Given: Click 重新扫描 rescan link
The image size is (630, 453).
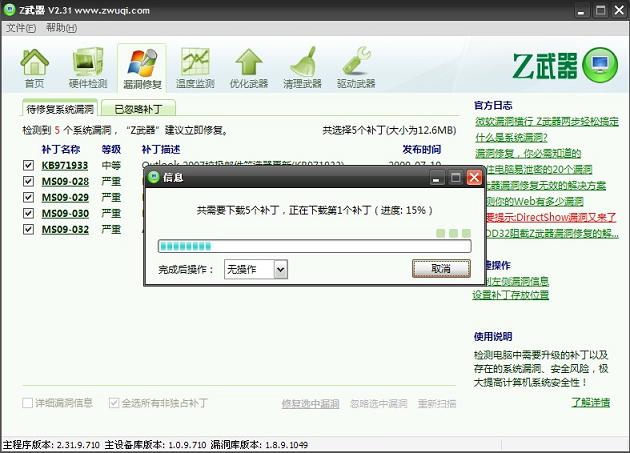Looking at the screenshot, I should [437, 404].
